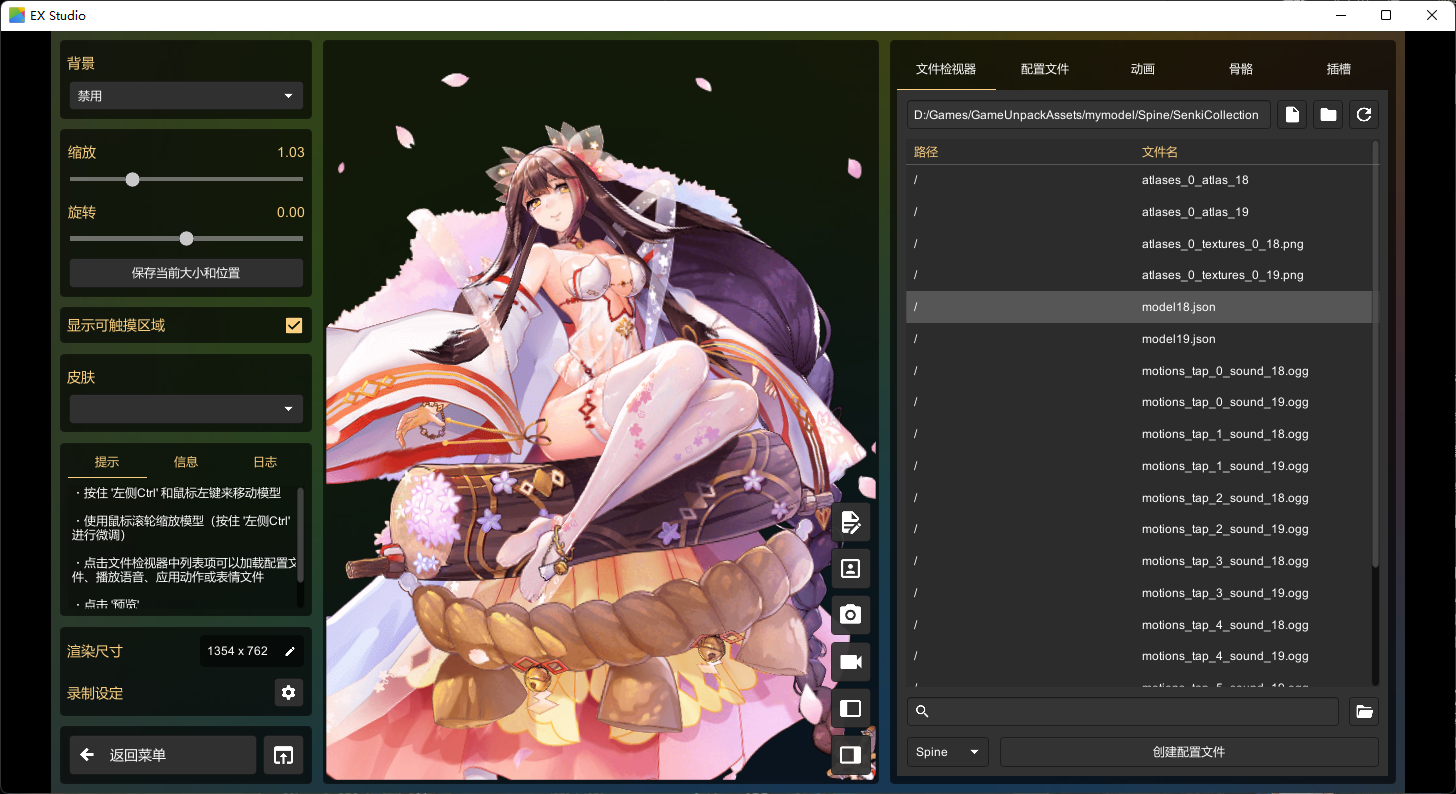Select atlases_0_textures_0_19.png row
This screenshot has height=794, width=1456.
(1139, 275)
